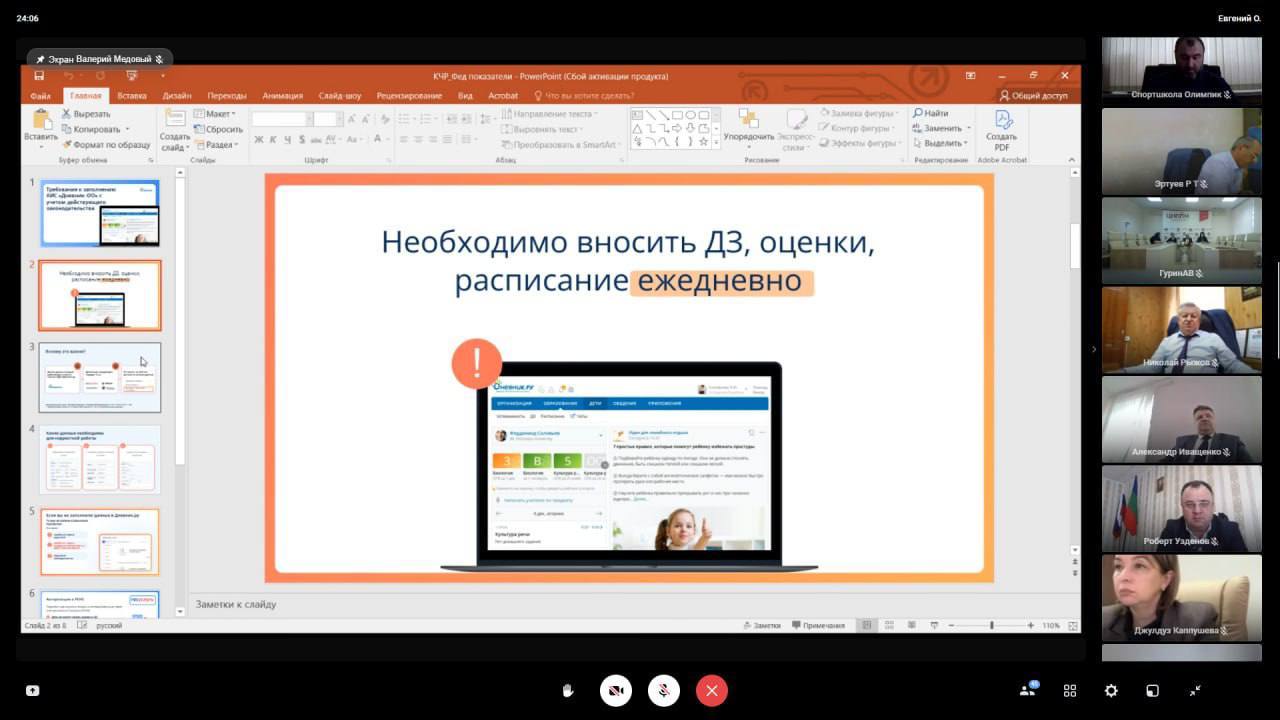Open Заливка фигуры shape fill dropdown
Viewport: 1280px width, 720px height.
859,113
